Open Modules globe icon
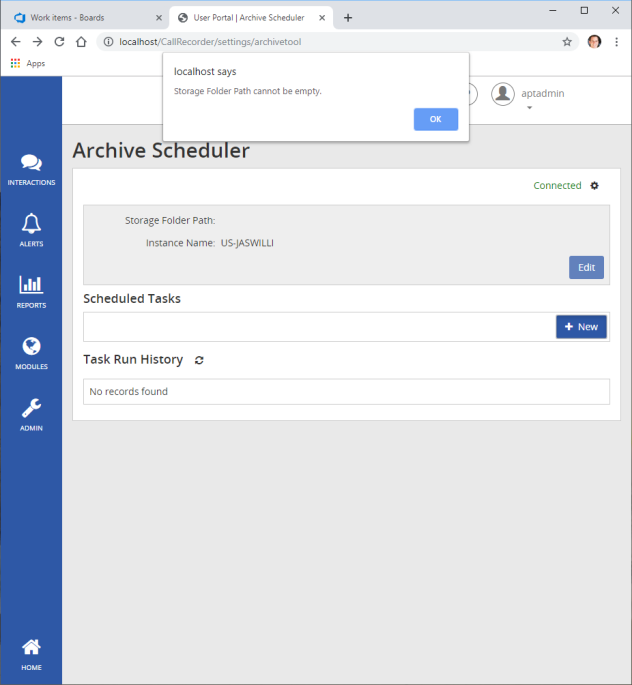Screen dimensions: 632x685 (x=31, y=352)
